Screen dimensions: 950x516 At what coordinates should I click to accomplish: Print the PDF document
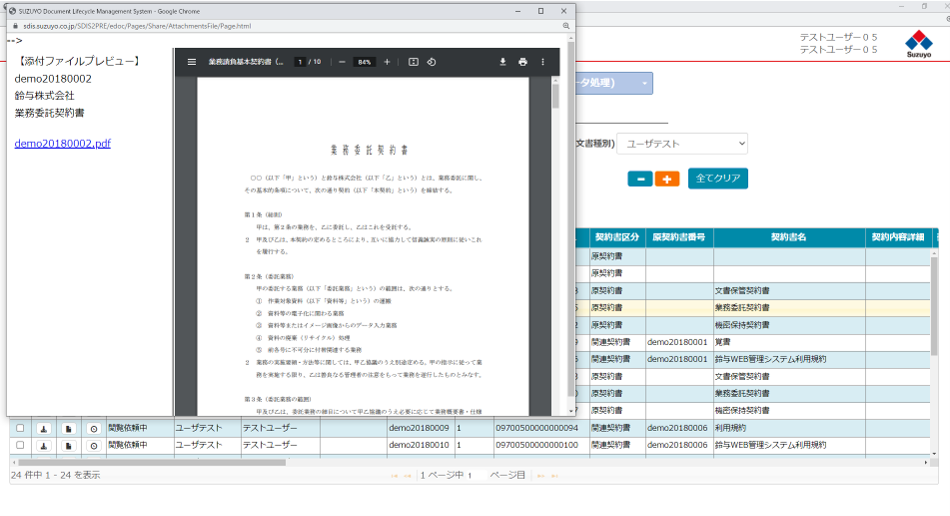coord(523,62)
